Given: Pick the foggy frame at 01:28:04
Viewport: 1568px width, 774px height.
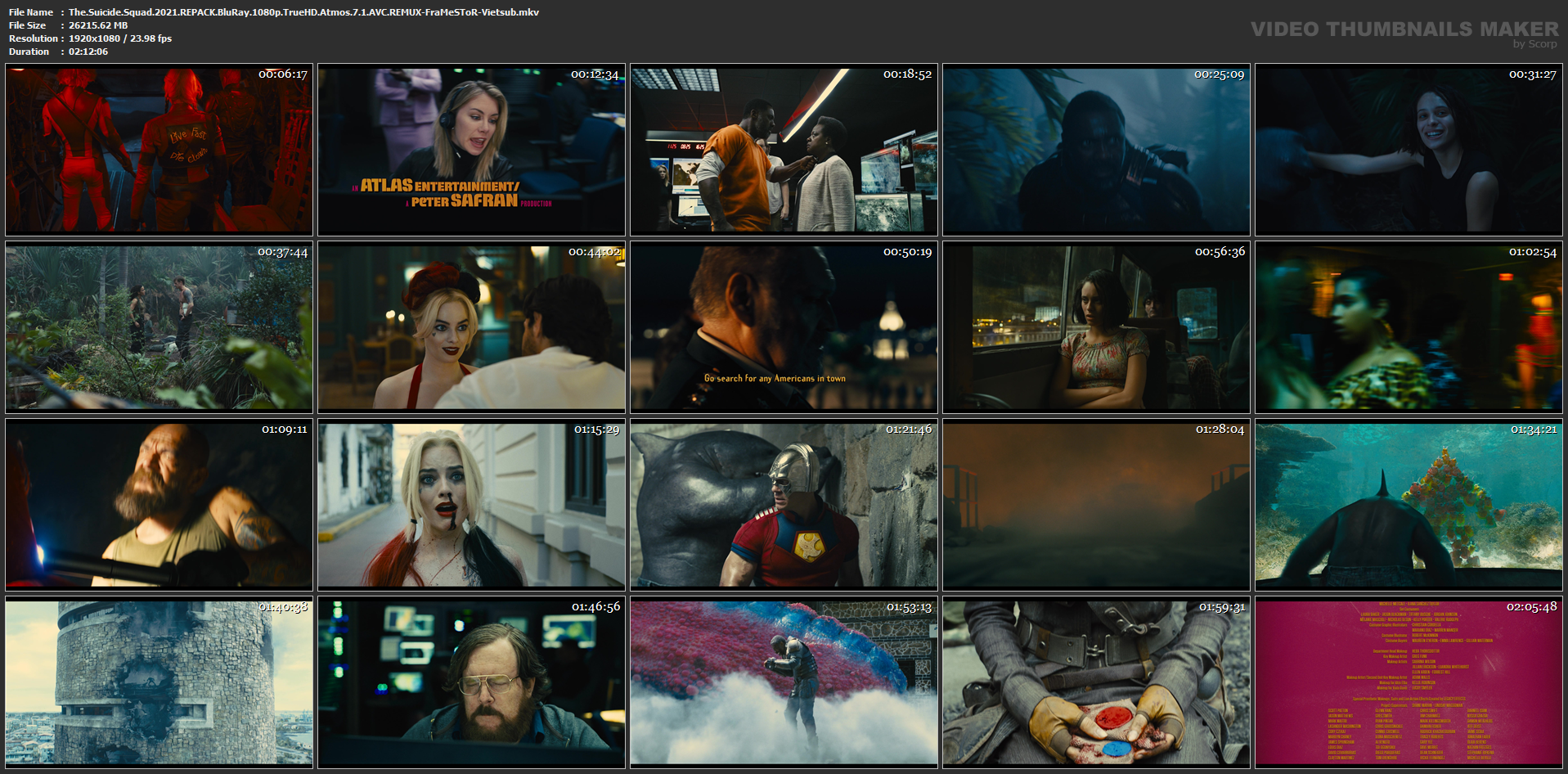Looking at the screenshot, I should [x=1096, y=505].
